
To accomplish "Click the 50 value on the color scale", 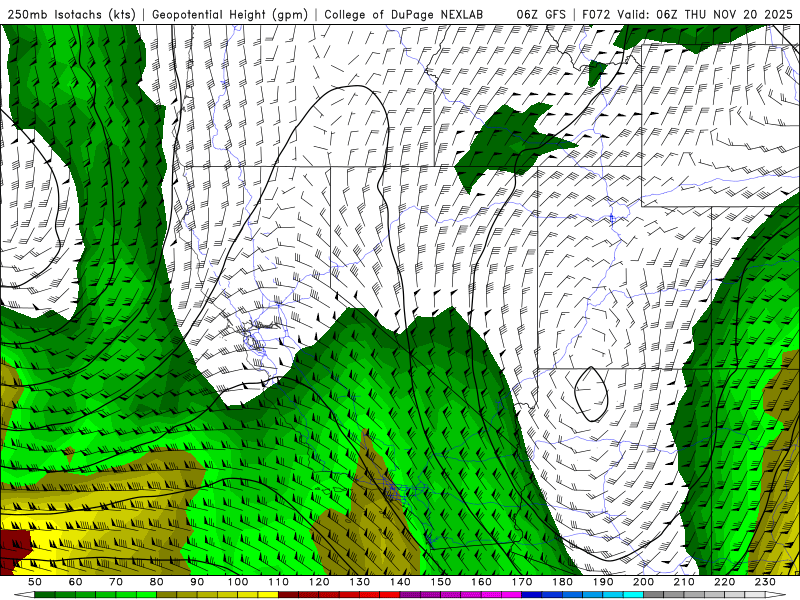I will (35, 582).
